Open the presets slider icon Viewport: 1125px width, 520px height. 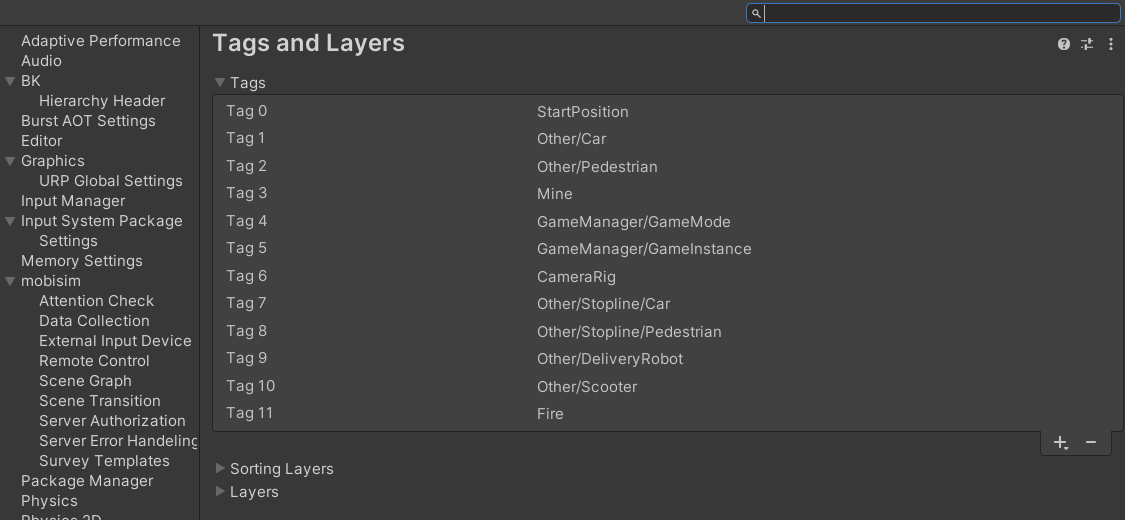1087,44
